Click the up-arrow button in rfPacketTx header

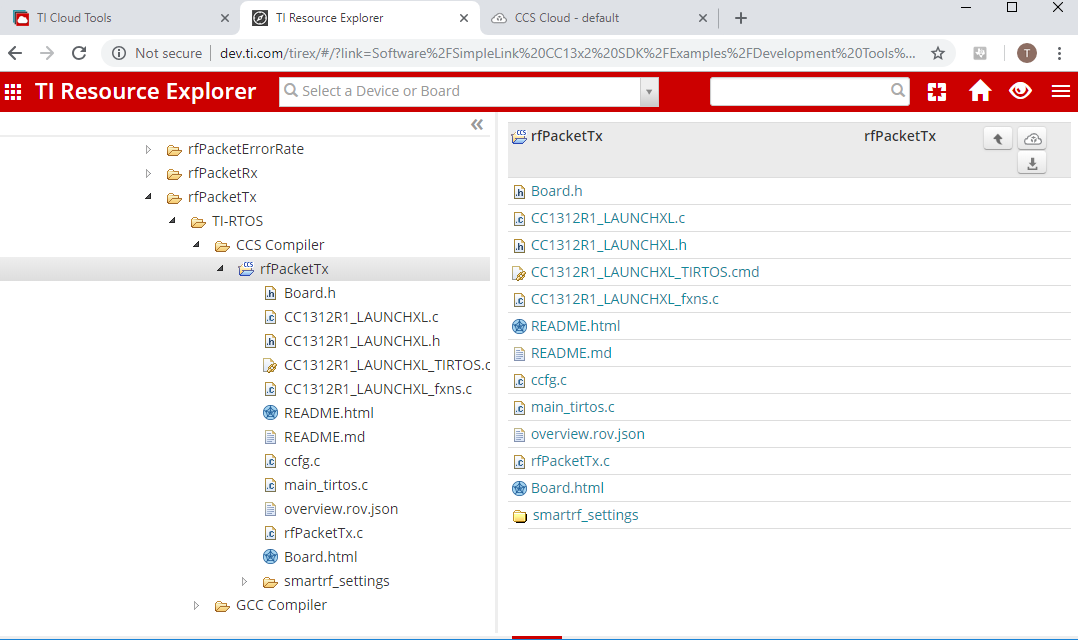(998, 139)
